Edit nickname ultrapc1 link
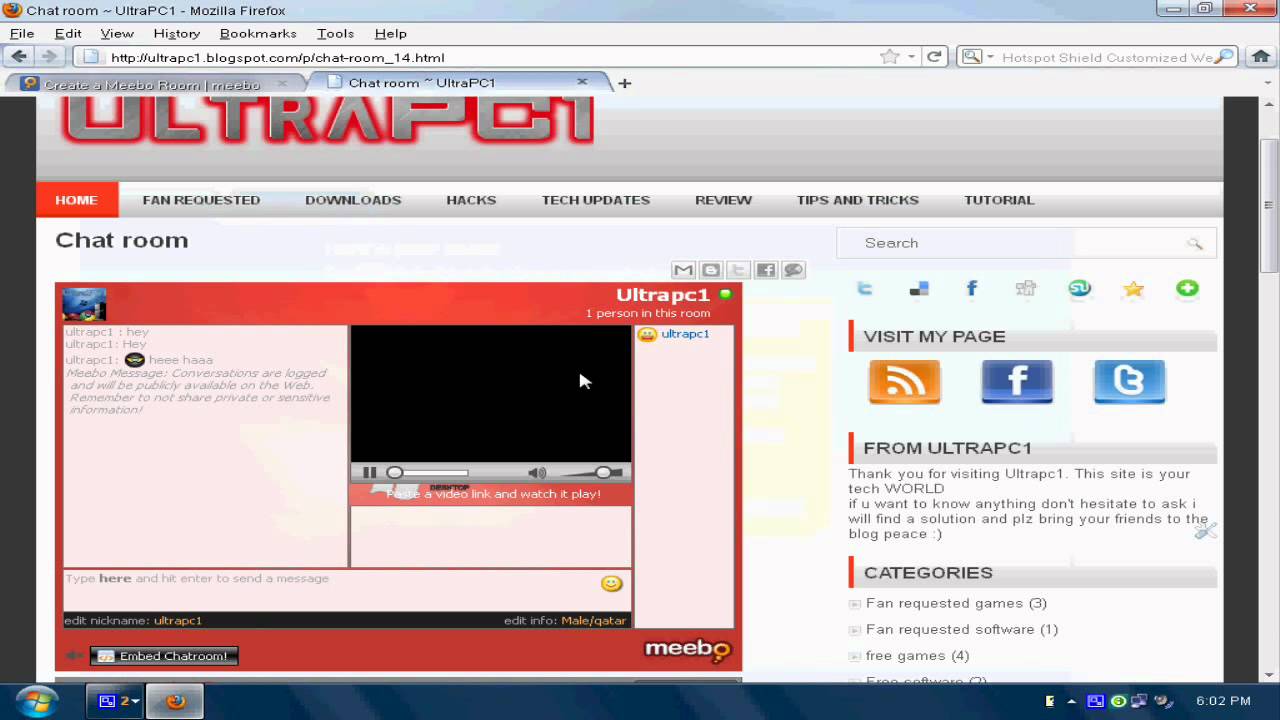The height and width of the screenshot is (720, 1280). pos(178,621)
